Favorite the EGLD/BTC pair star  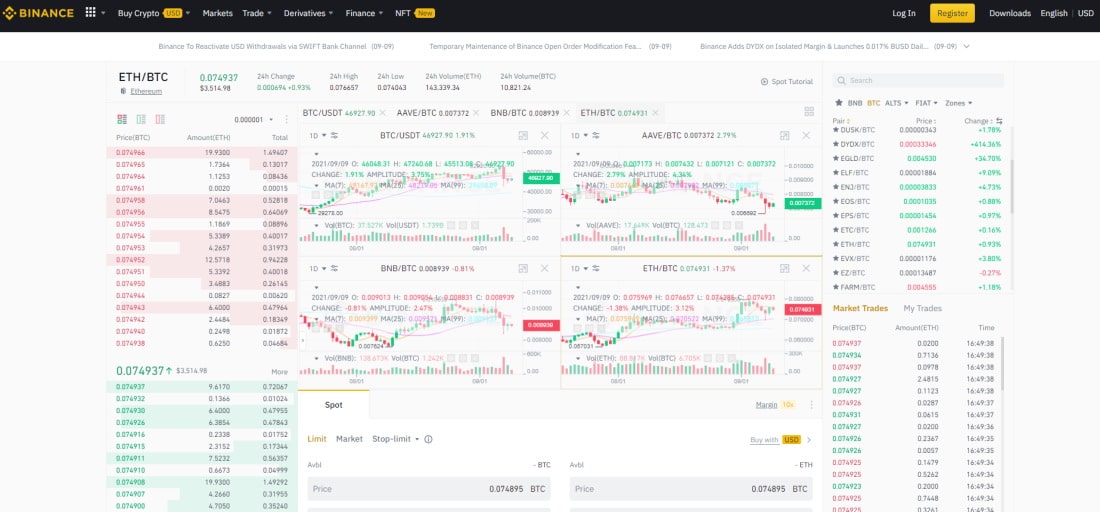pos(836,159)
